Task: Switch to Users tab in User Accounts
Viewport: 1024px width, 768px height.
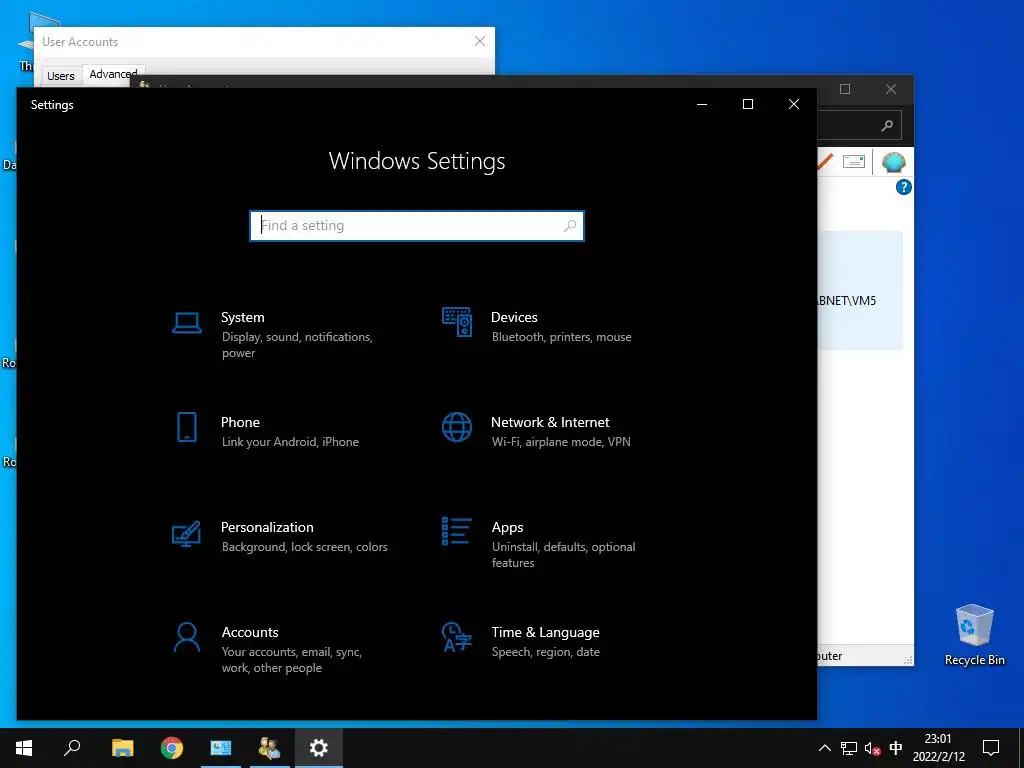Action: (x=61, y=76)
